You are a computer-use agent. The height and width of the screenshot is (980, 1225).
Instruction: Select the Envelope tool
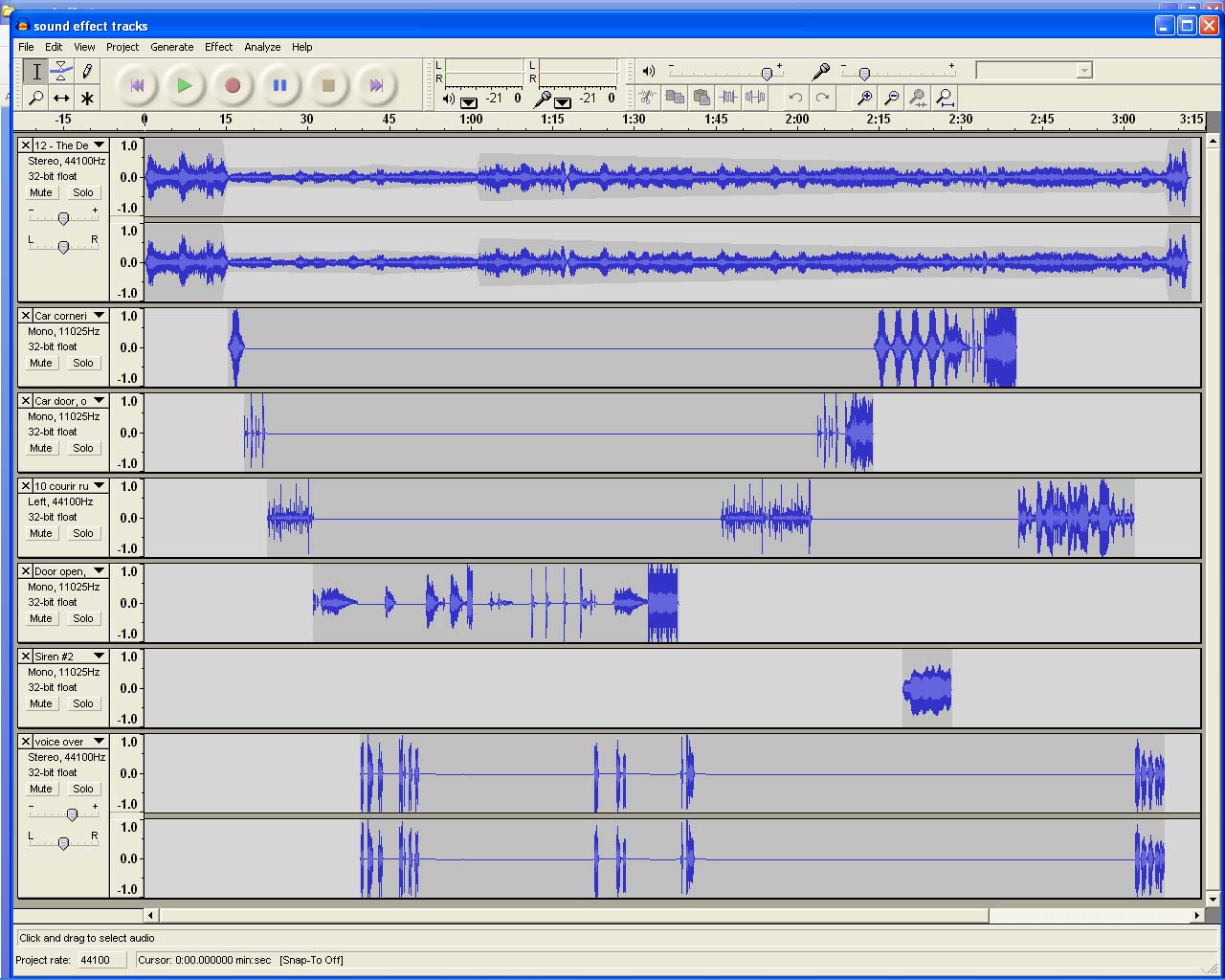(x=61, y=71)
